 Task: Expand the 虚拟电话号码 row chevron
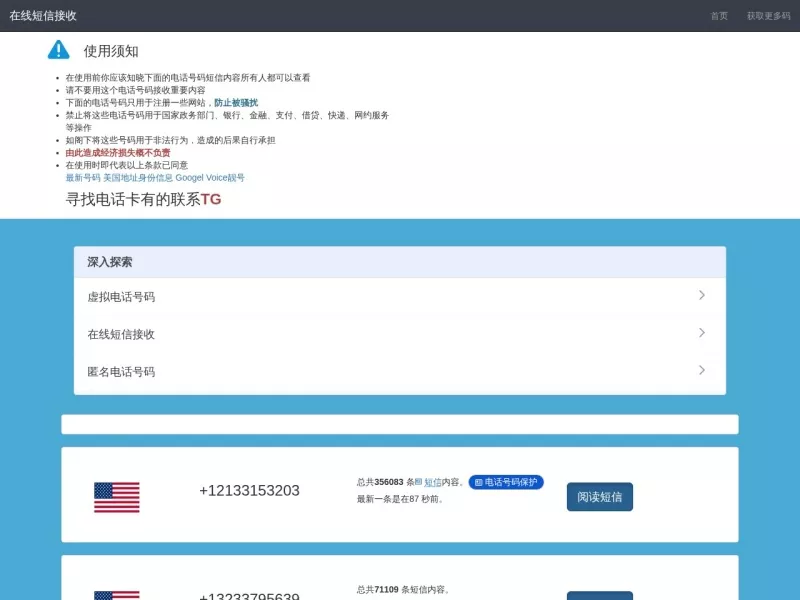tap(702, 295)
